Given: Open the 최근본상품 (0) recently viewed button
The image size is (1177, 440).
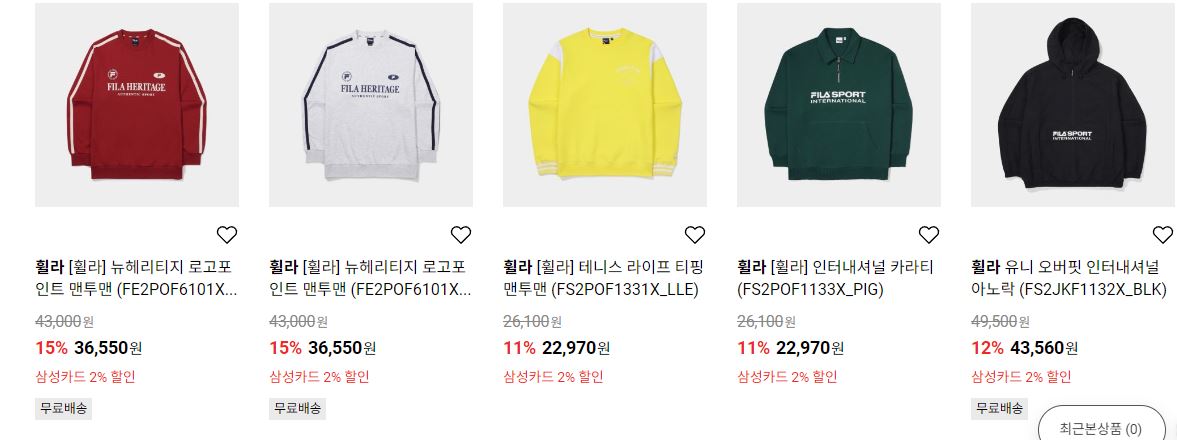Looking at the screenshot, I should 1100,429.
